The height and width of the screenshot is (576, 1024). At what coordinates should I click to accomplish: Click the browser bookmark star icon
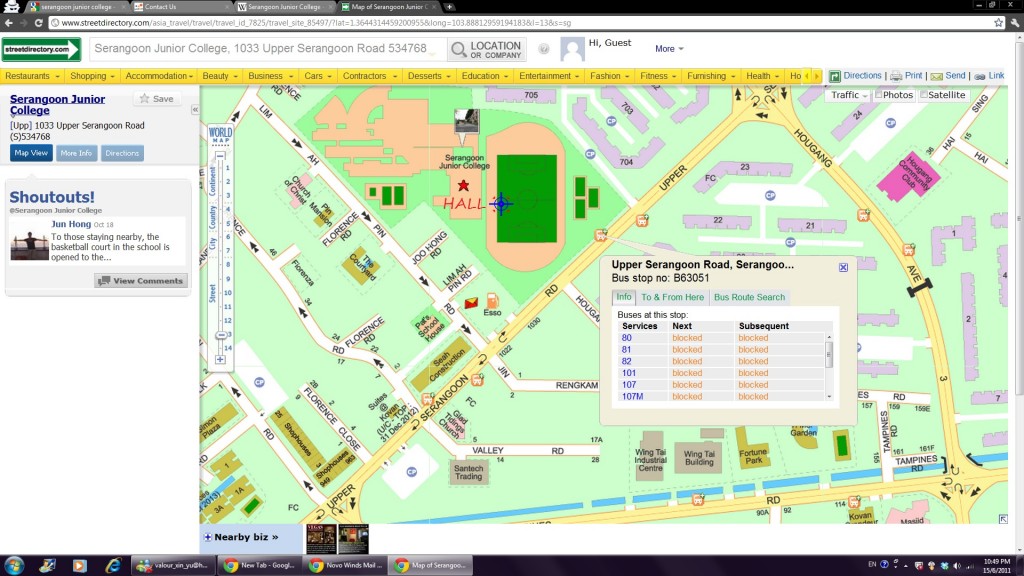click(998, 23)
